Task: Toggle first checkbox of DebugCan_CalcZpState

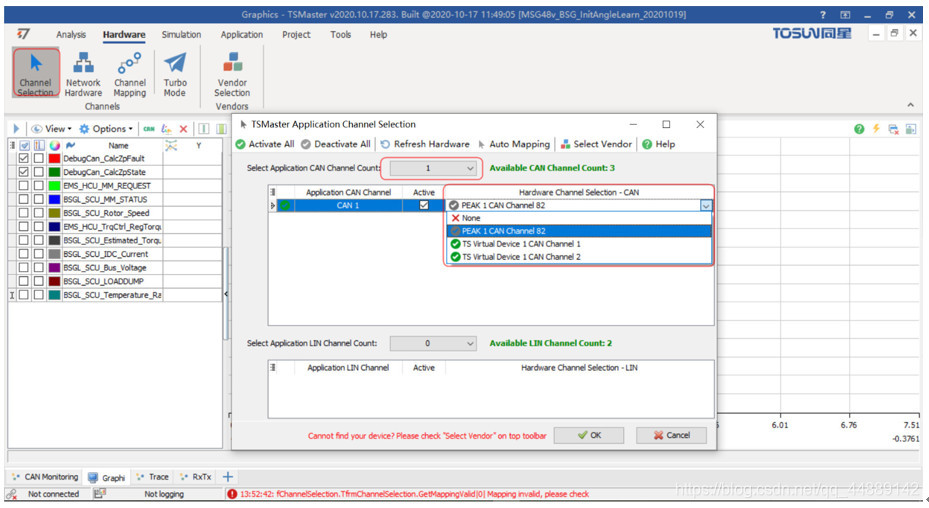Action: 24,172
